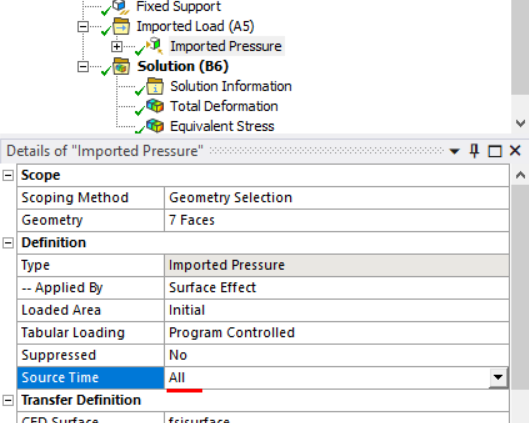
Task: Open the Details panel options dropdown arrow
Action: [454, 151]
